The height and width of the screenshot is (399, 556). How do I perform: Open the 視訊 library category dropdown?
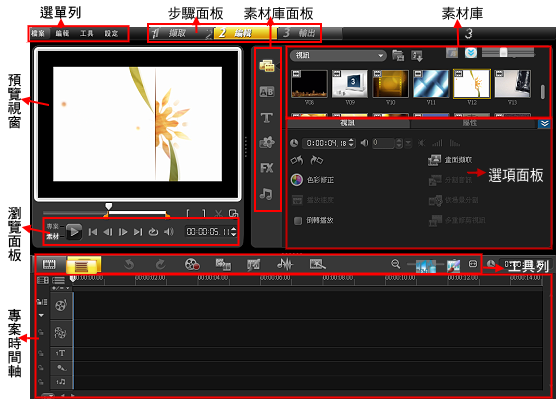[x=338, y=55]
